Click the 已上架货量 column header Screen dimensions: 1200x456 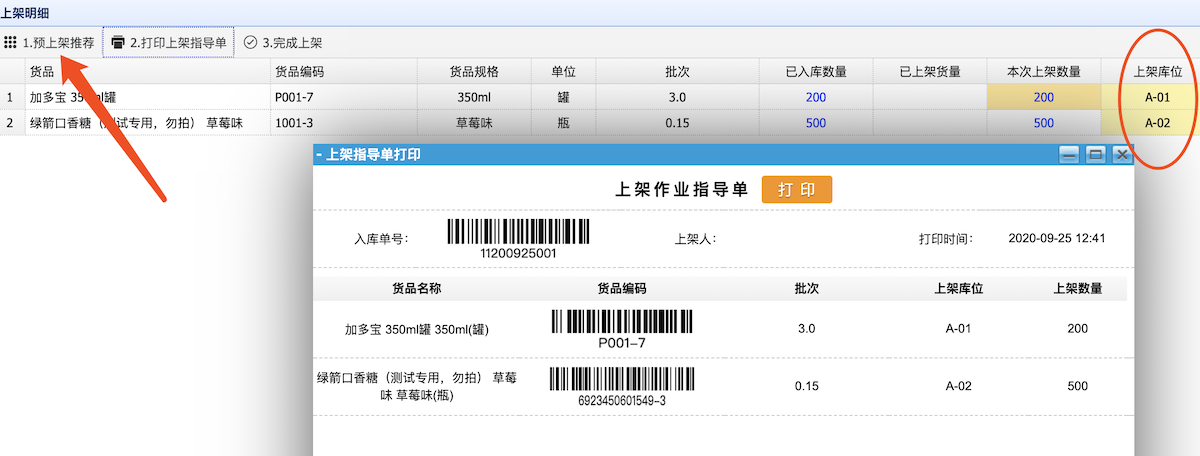[x=930, y=71]
